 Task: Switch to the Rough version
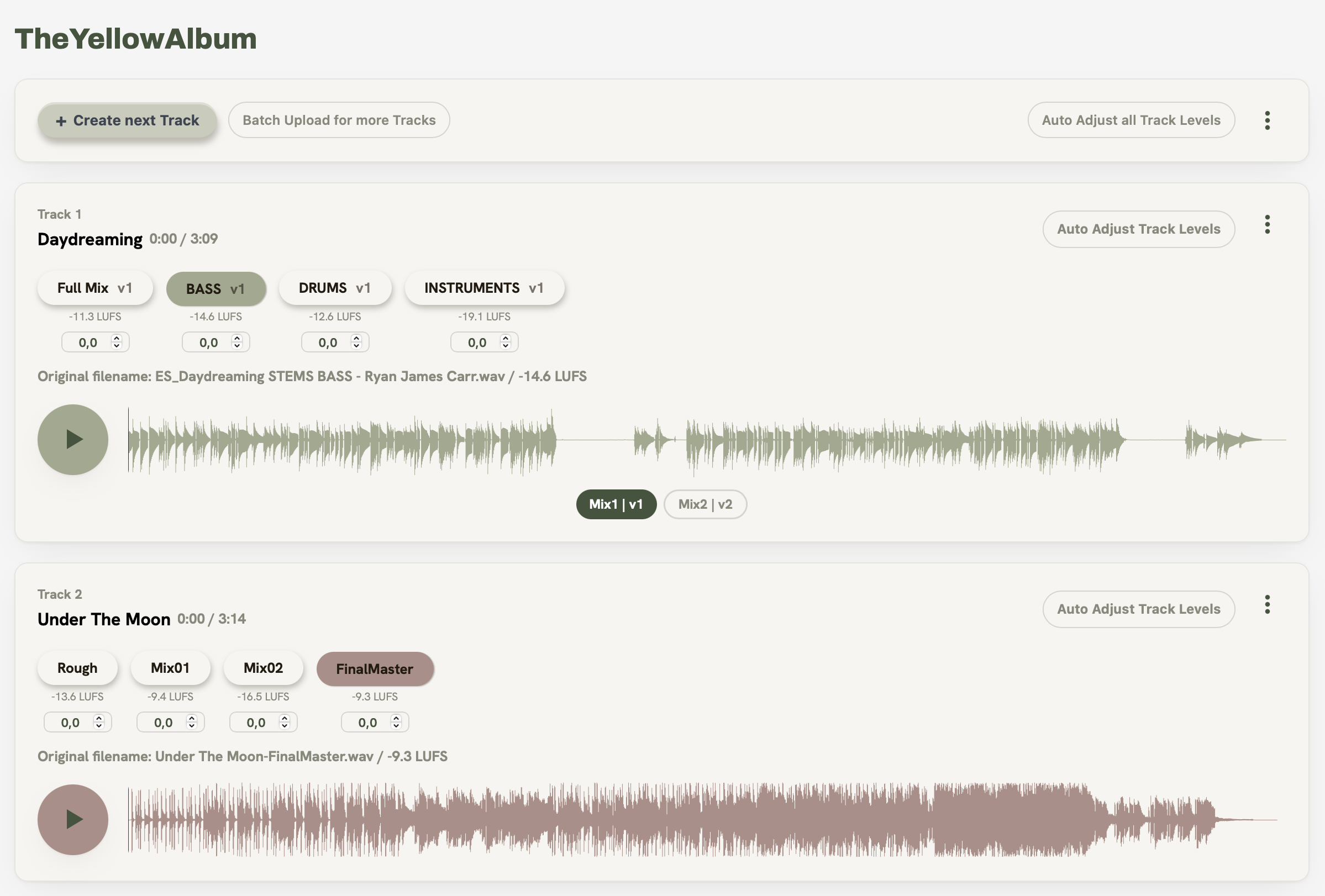point(77,668)
